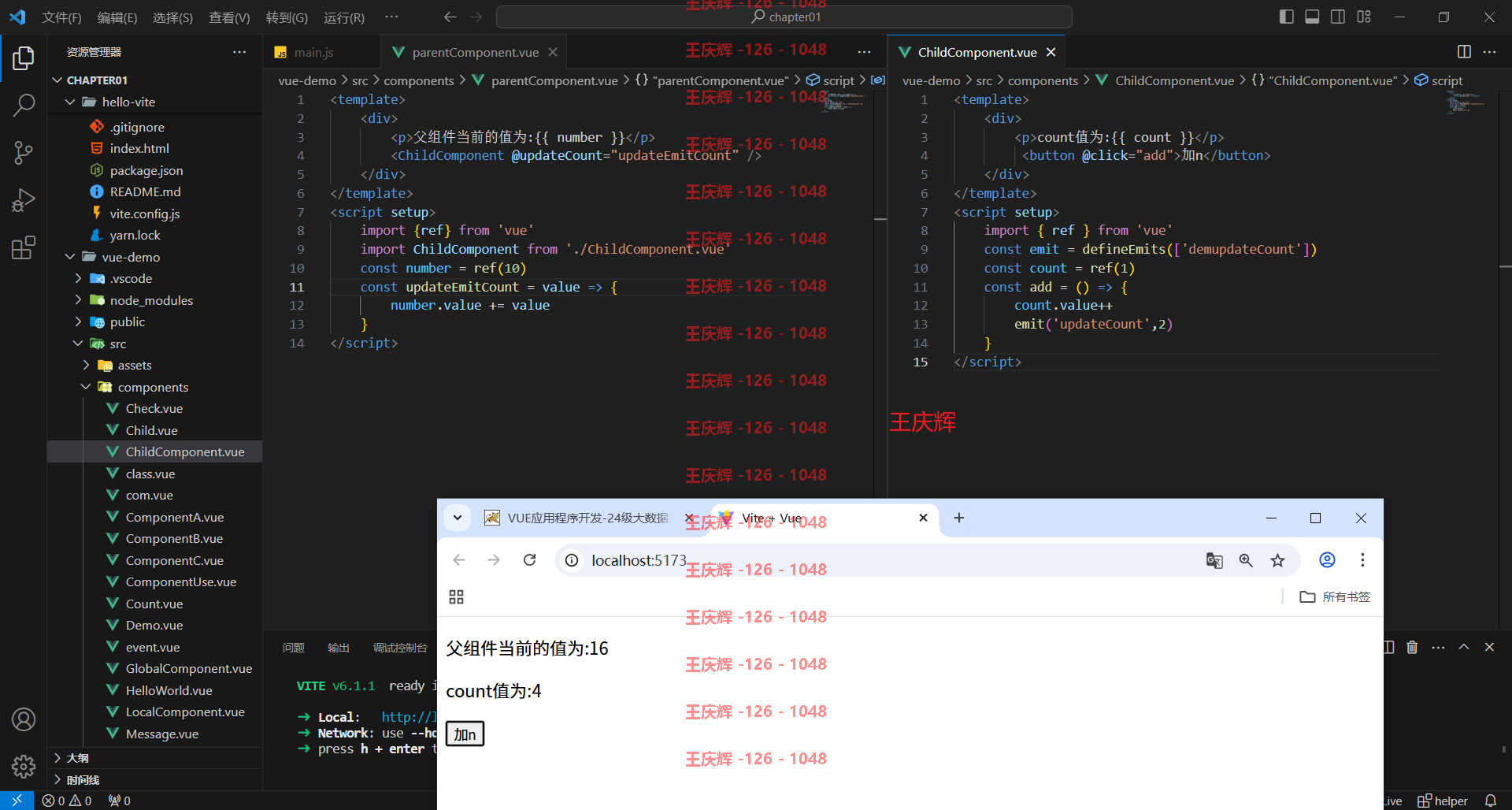Open HelloWorld.vue in the file tree
The image size is (1512, 810).
(x=154, y=690)
